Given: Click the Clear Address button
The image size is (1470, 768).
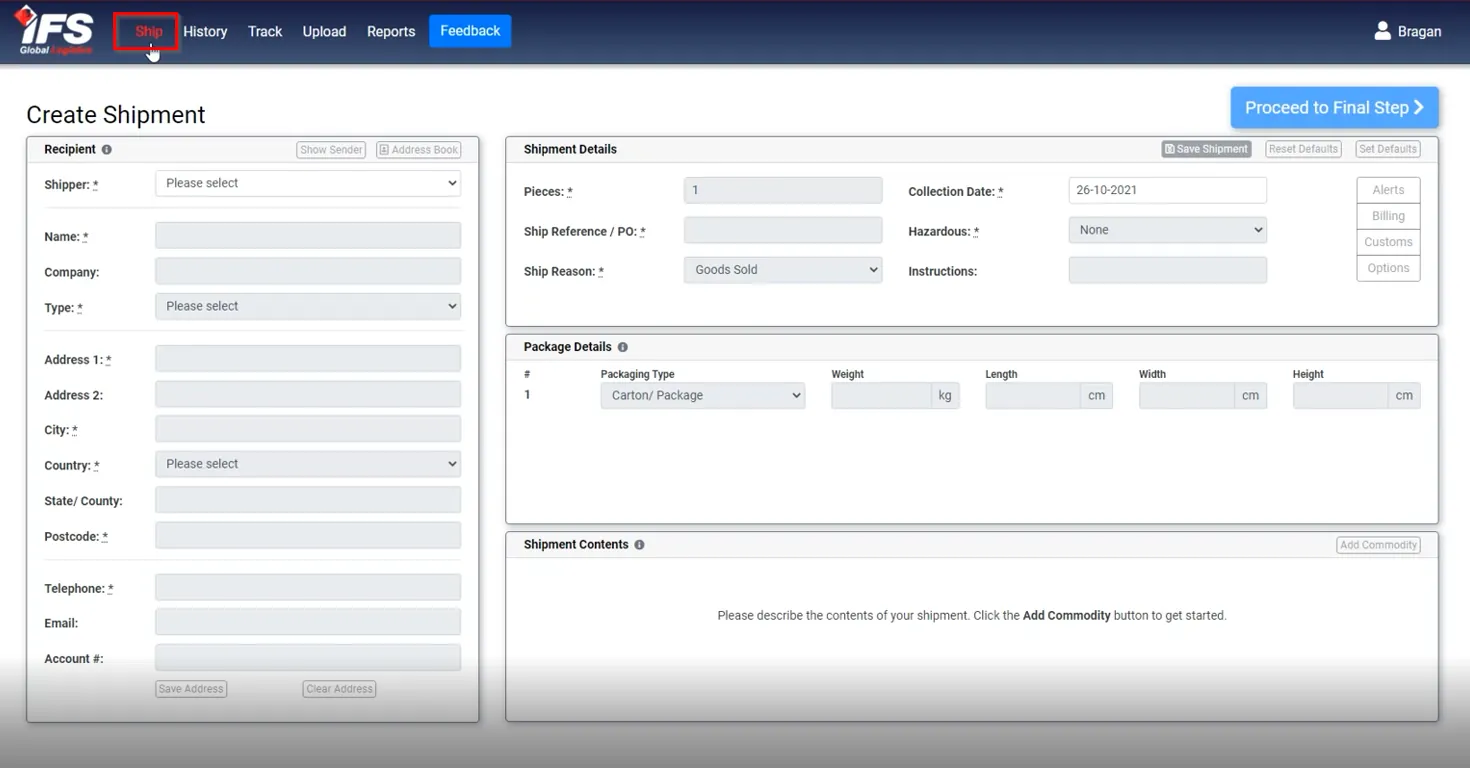Looking at the screenshot, I should pyautogui.click(x=339, y=689).
